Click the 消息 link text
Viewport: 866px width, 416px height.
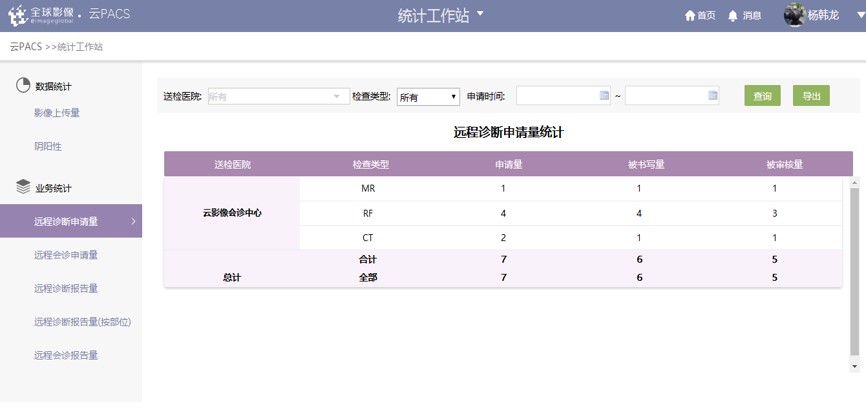tap(752, 16)
